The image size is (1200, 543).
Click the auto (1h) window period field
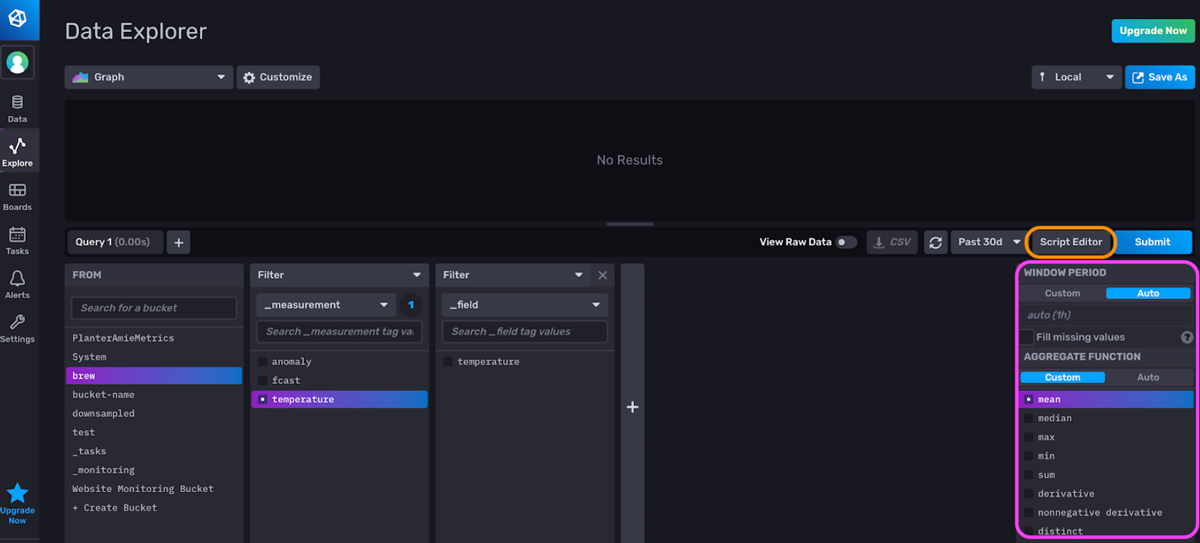[1106, 315]
